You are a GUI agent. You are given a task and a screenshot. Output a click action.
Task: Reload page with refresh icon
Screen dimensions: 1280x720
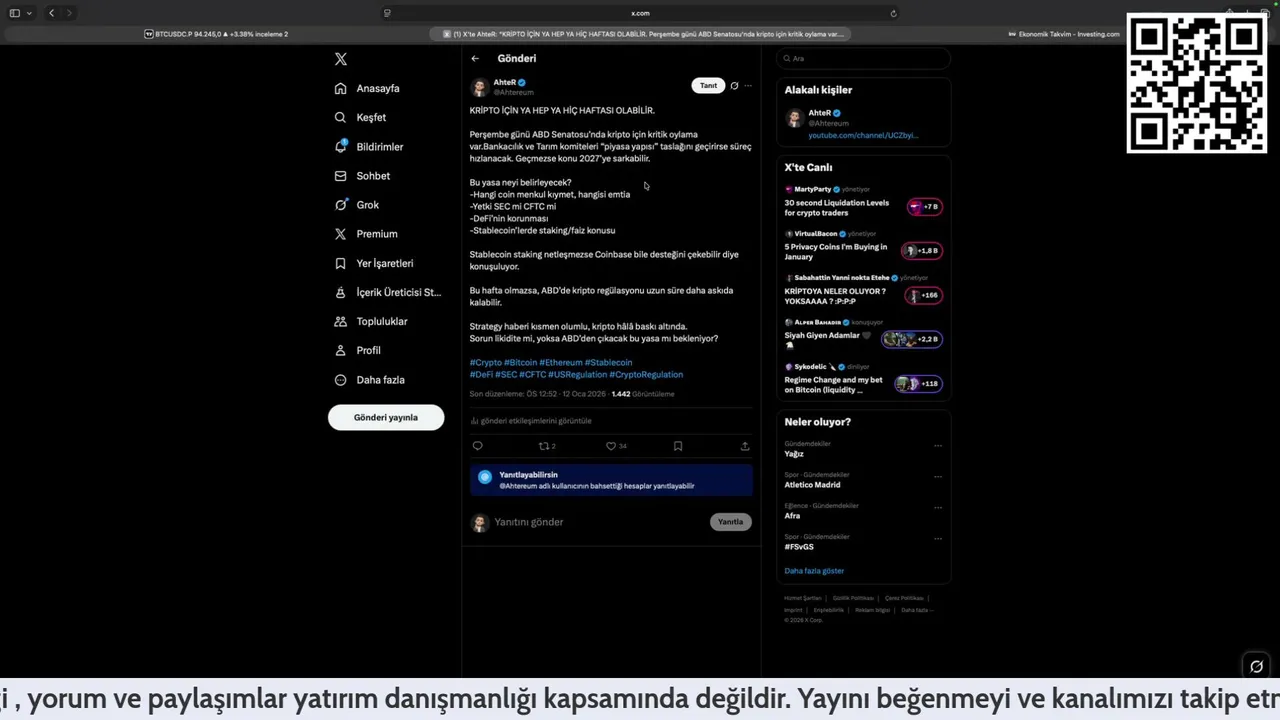click(893, 13)
